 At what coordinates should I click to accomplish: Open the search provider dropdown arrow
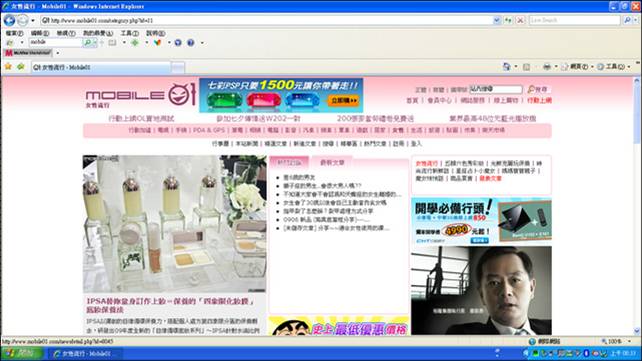coord(636,20)
